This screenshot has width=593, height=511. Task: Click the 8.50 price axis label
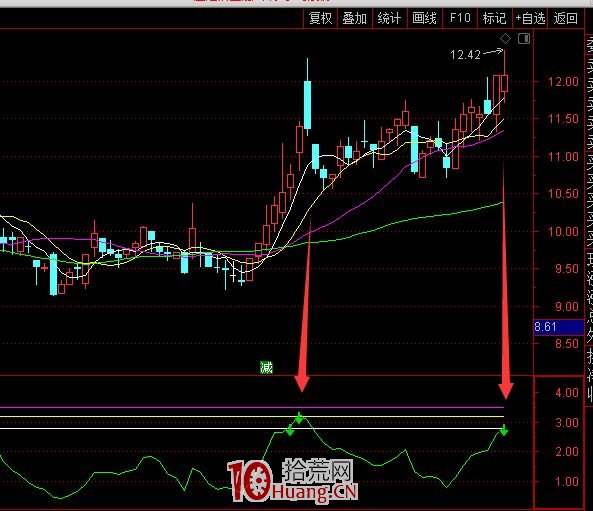click(567, 344)
